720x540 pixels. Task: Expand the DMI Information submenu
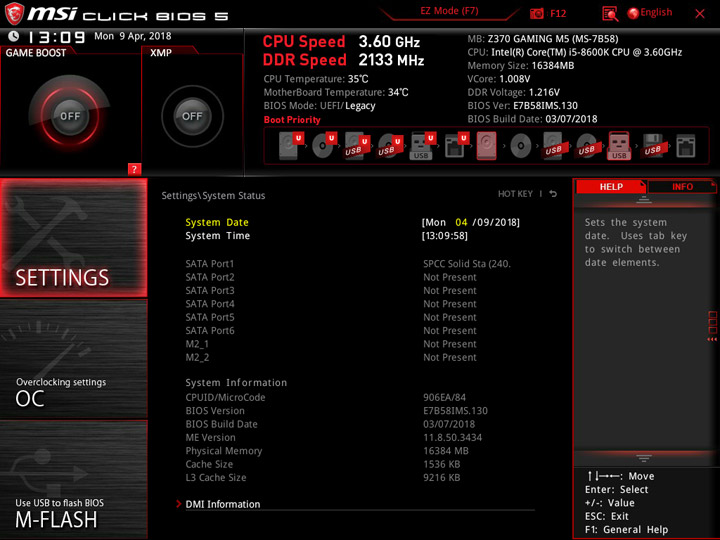[x=222, y=504]
